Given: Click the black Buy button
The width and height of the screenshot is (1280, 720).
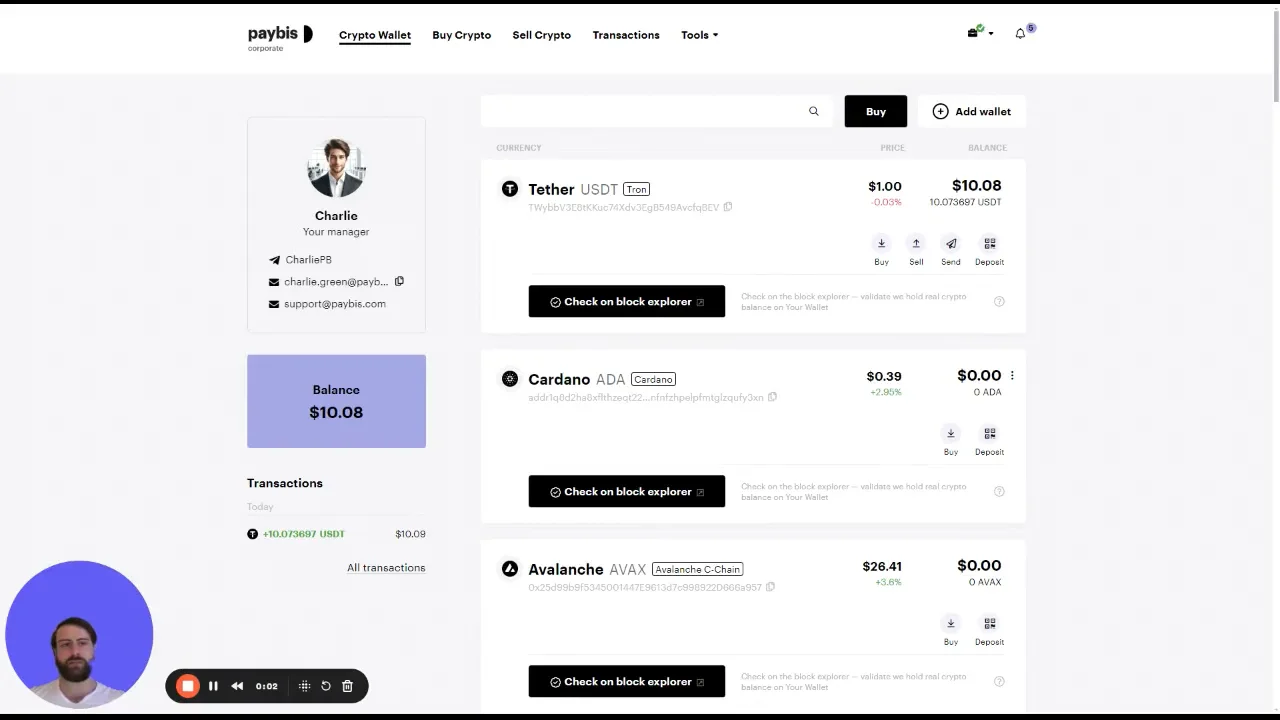Looking at the screenshot, I should [875, 111].
